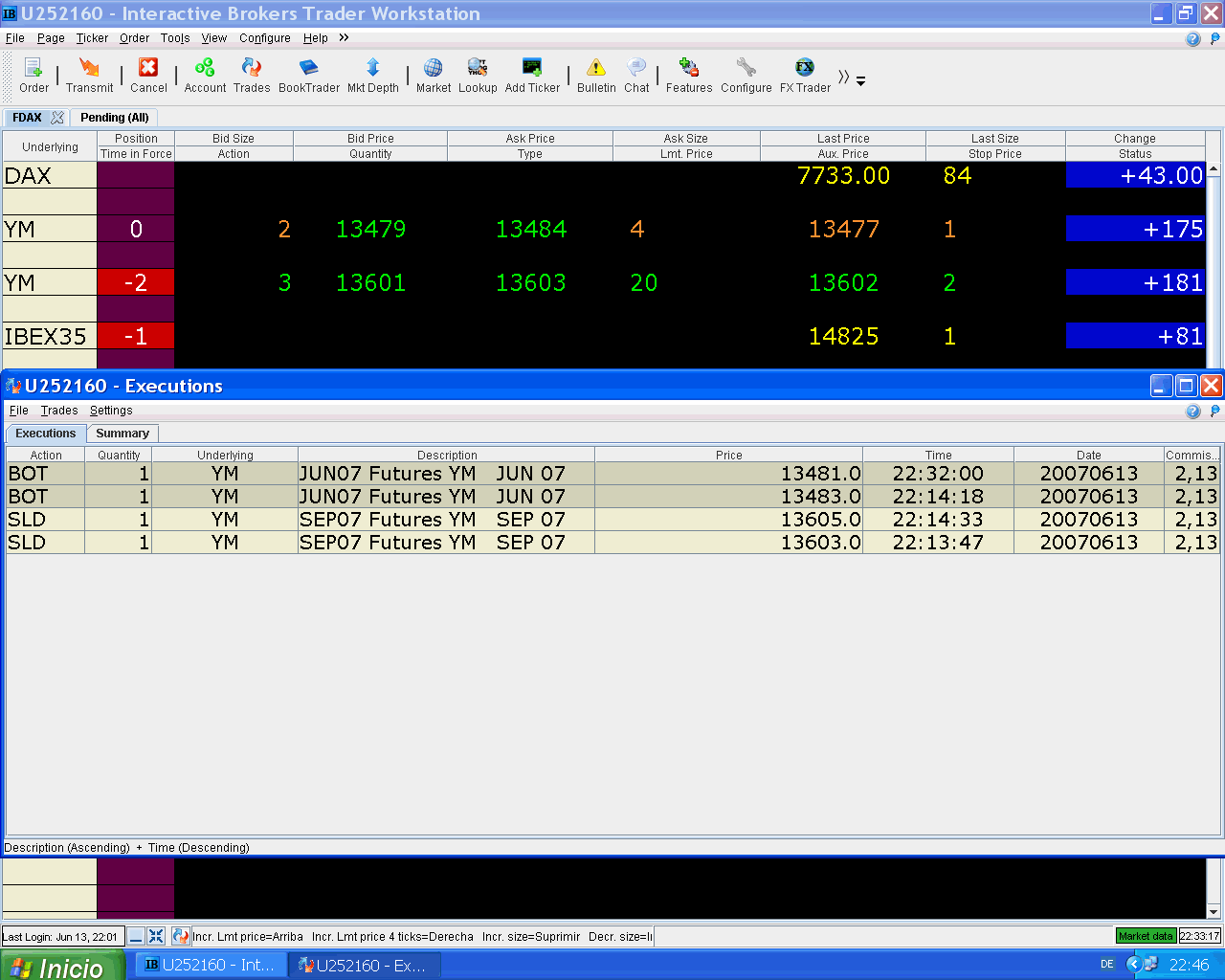
Task: Open the File menu in Trader Workstation
Action: point(15,38)
